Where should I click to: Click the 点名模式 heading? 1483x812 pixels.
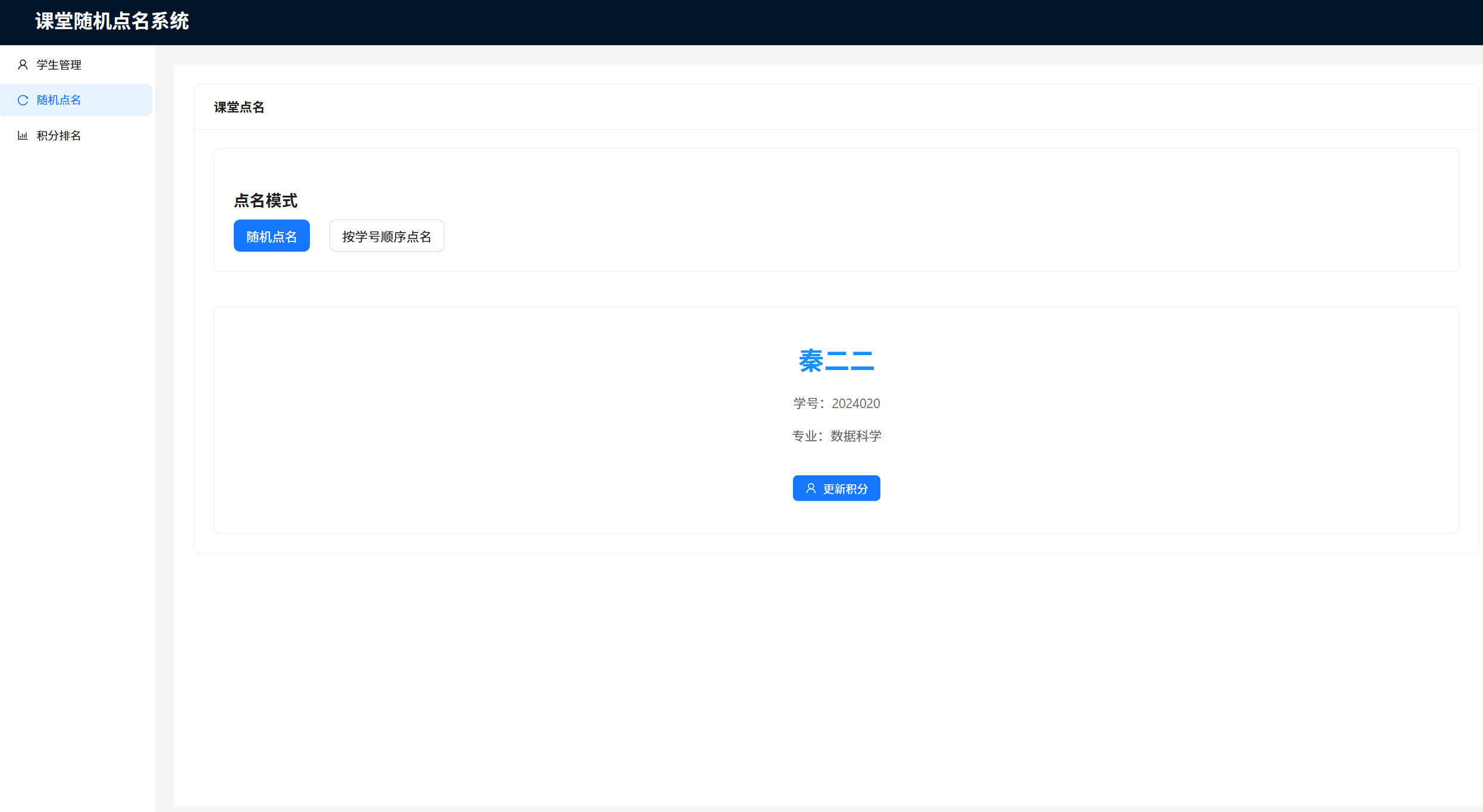(265, 200)
